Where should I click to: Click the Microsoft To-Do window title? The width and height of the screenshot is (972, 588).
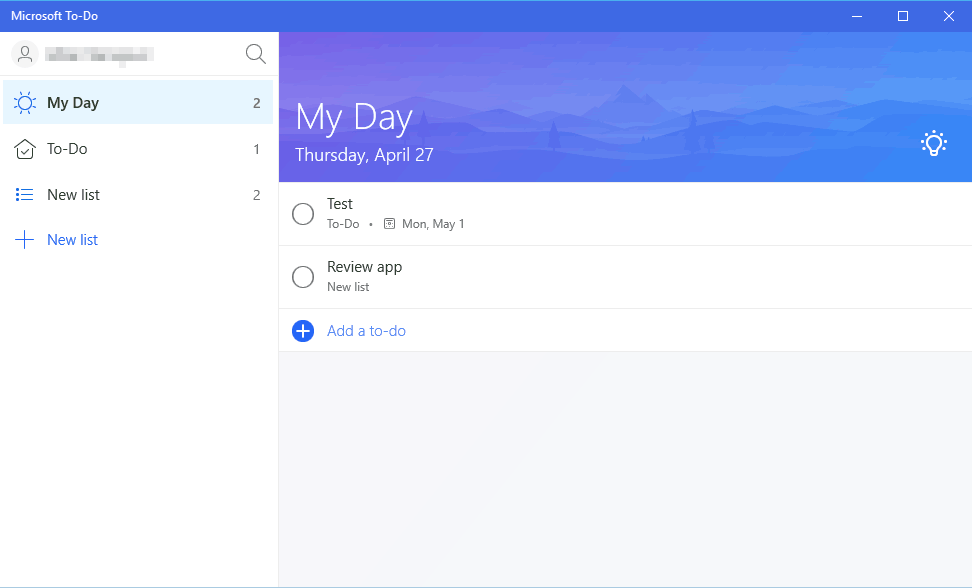(x=55, y=16)
